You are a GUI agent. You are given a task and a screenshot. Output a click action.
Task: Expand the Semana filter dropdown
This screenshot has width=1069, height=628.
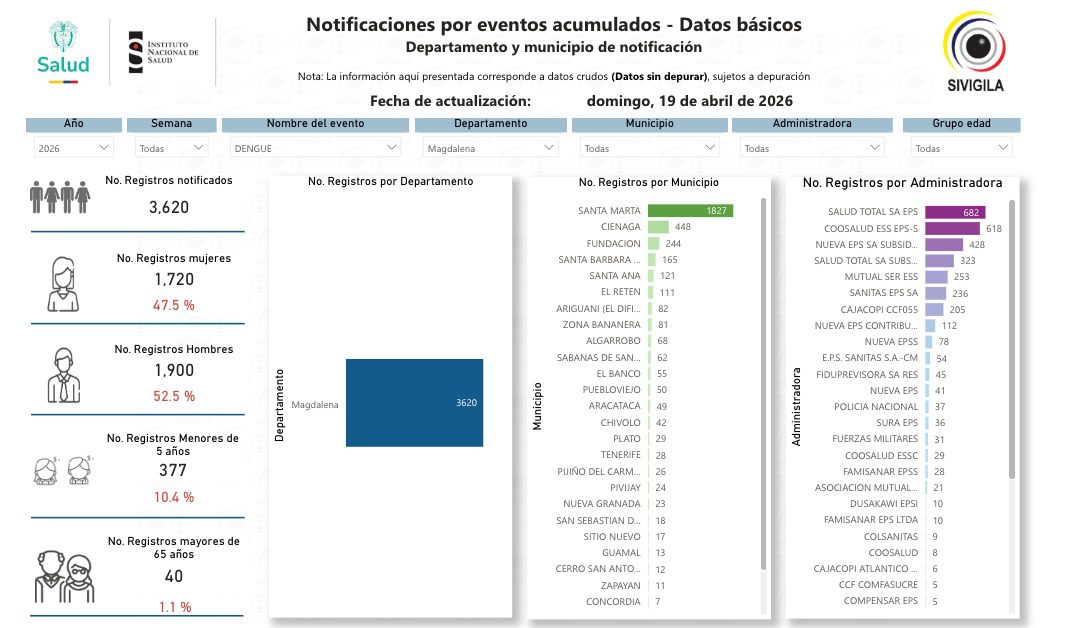click(x=171, y=148)
